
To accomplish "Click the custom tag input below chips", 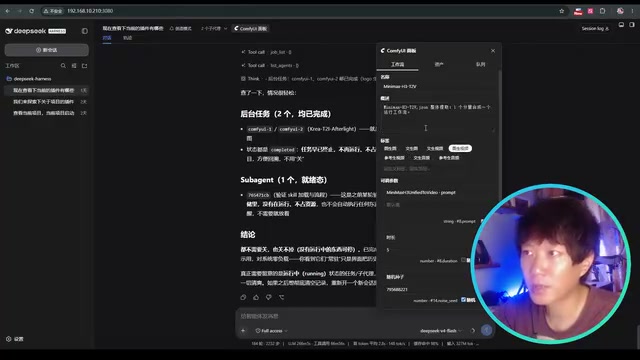I will click(x=437, y=169).
